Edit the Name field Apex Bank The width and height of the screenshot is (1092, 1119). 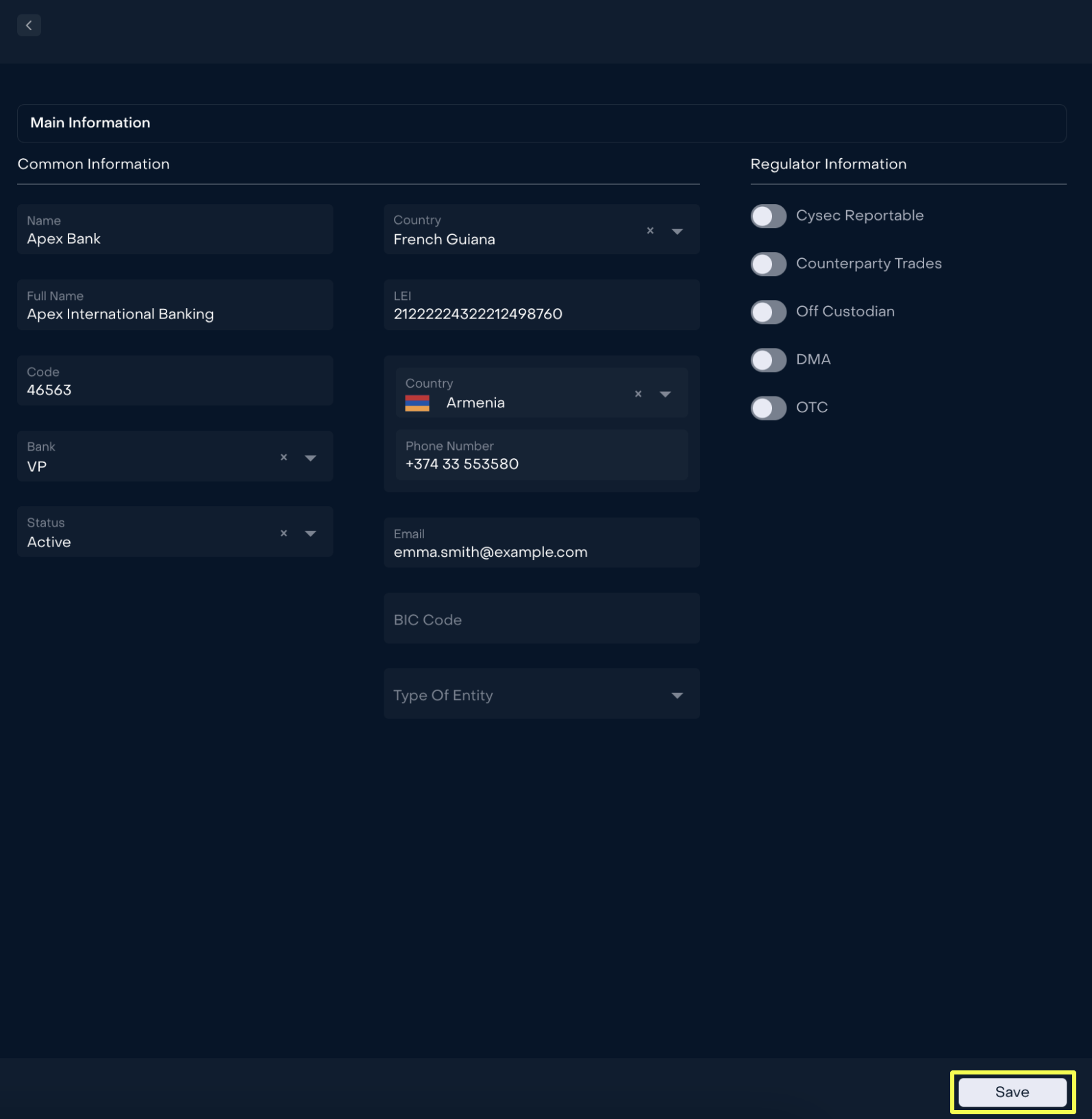pos(175,229)
